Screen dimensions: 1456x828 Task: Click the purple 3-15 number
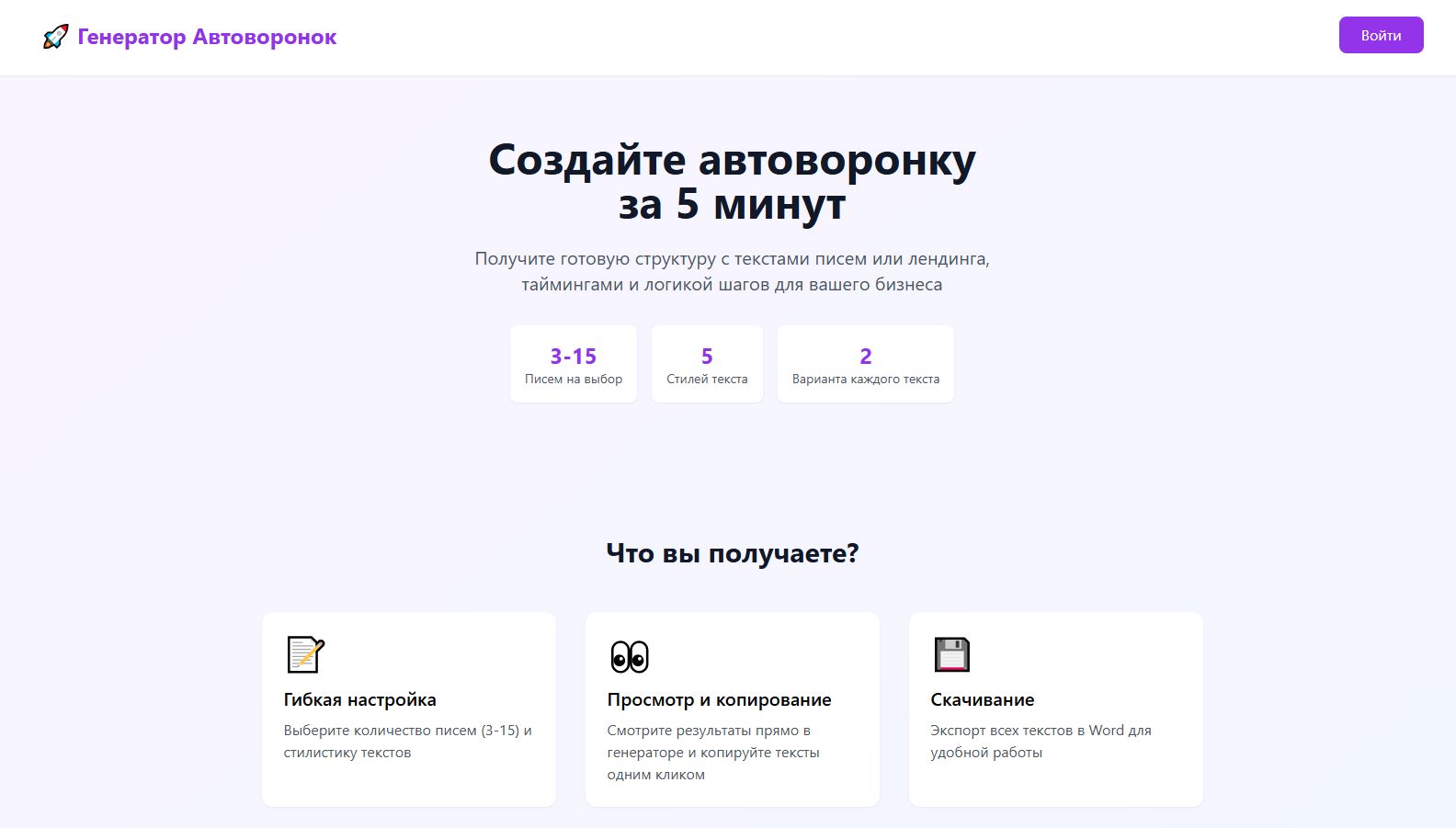tap(573, 356)
